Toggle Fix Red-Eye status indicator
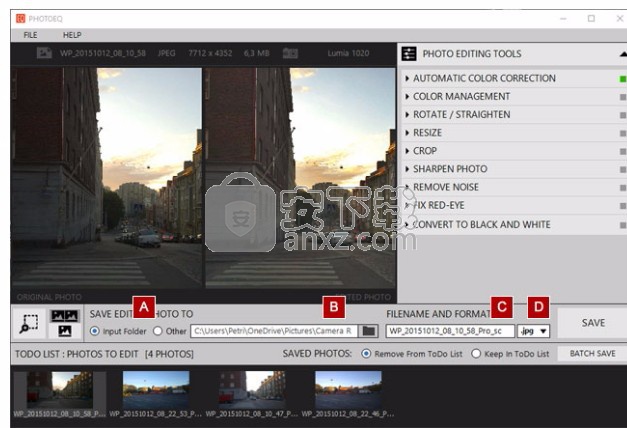Image resolution: width=627 pixels, height=428 pixels. [623, 206]
